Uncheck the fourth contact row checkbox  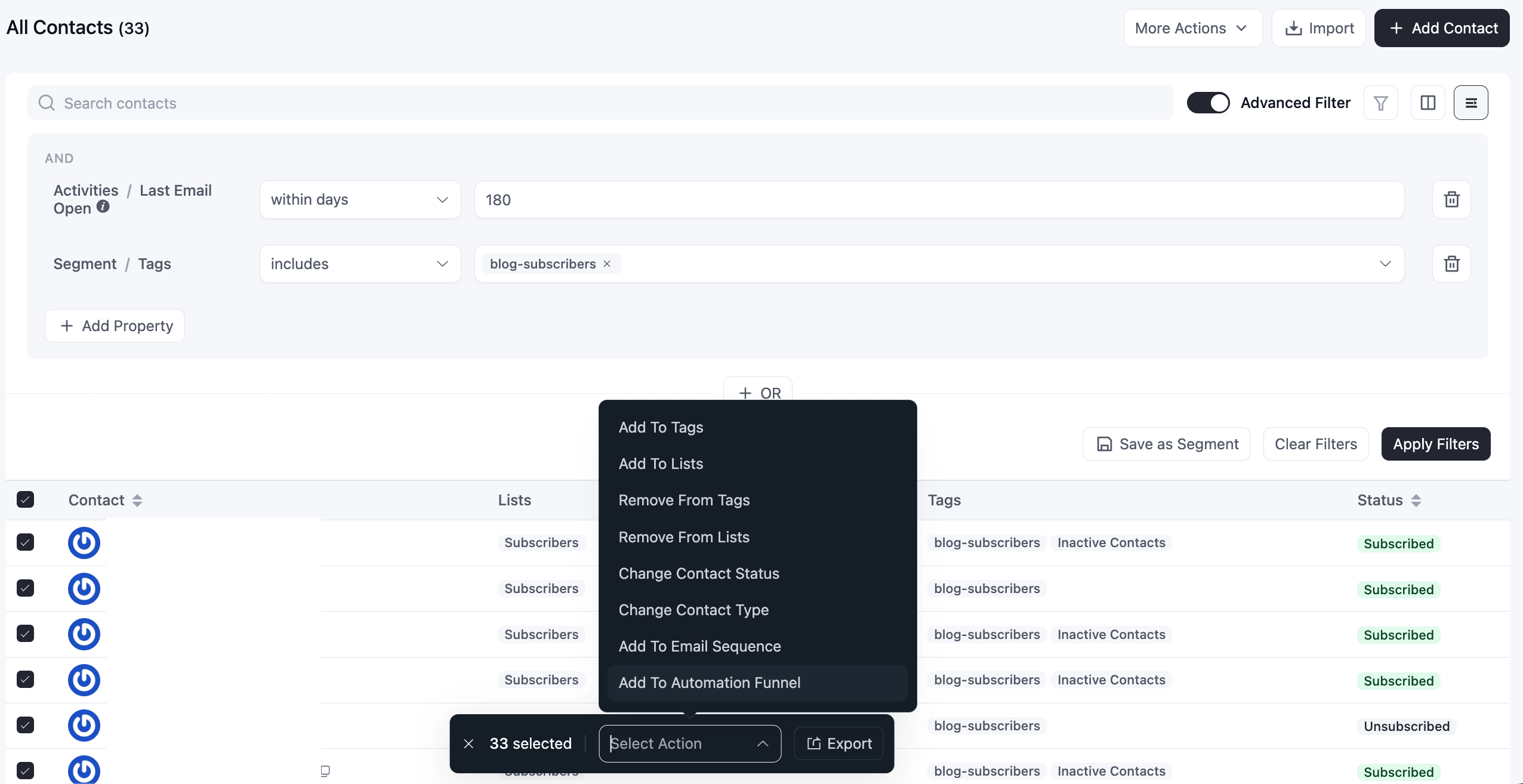25,679
